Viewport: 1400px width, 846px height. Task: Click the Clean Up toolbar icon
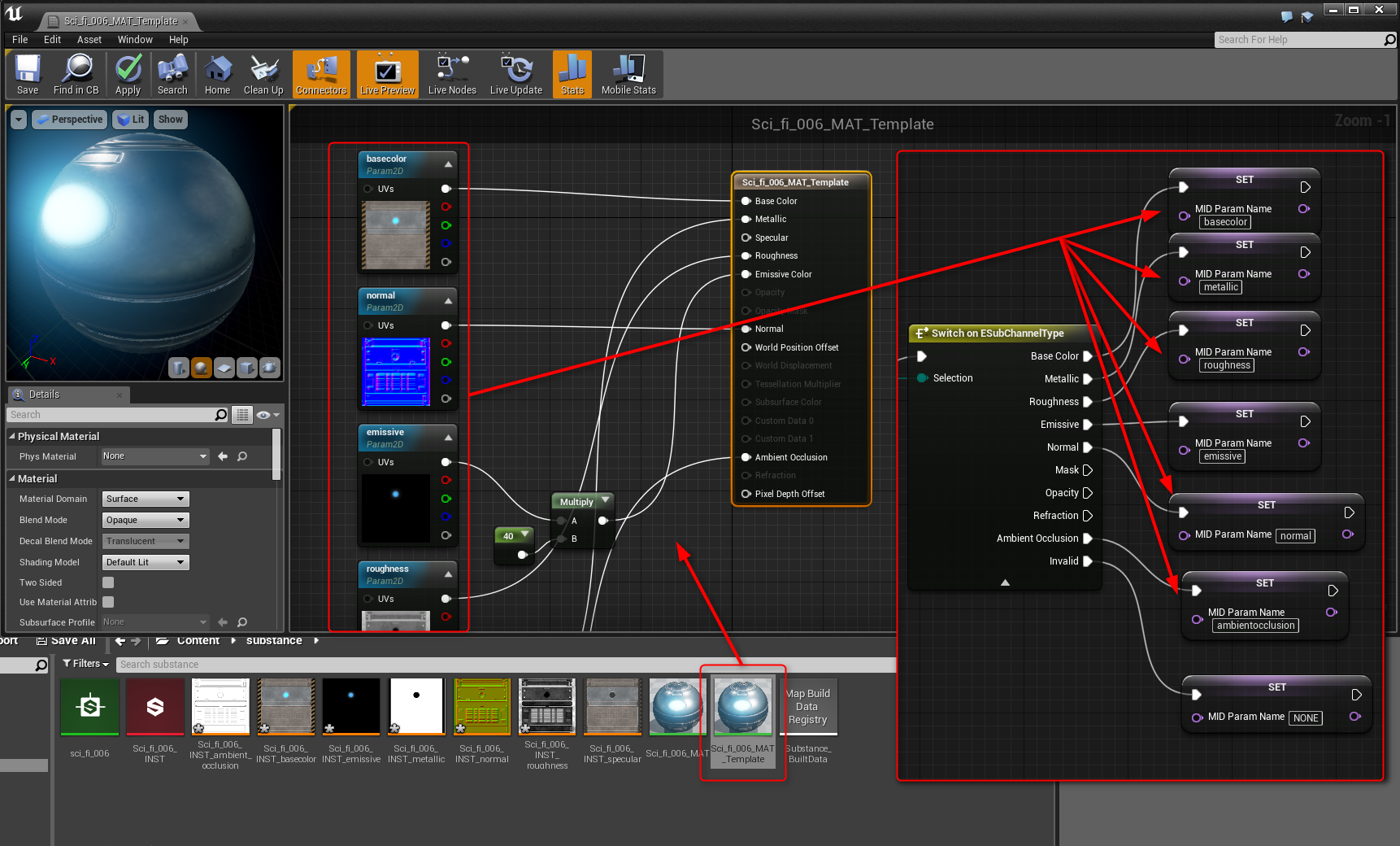coord(263,74)
